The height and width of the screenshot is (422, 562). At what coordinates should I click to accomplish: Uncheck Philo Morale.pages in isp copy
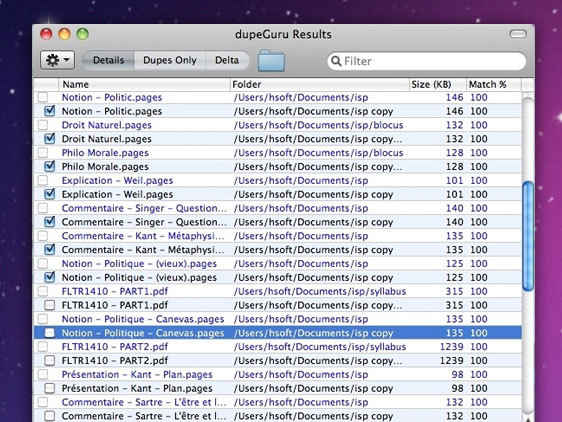coord(49,166)
